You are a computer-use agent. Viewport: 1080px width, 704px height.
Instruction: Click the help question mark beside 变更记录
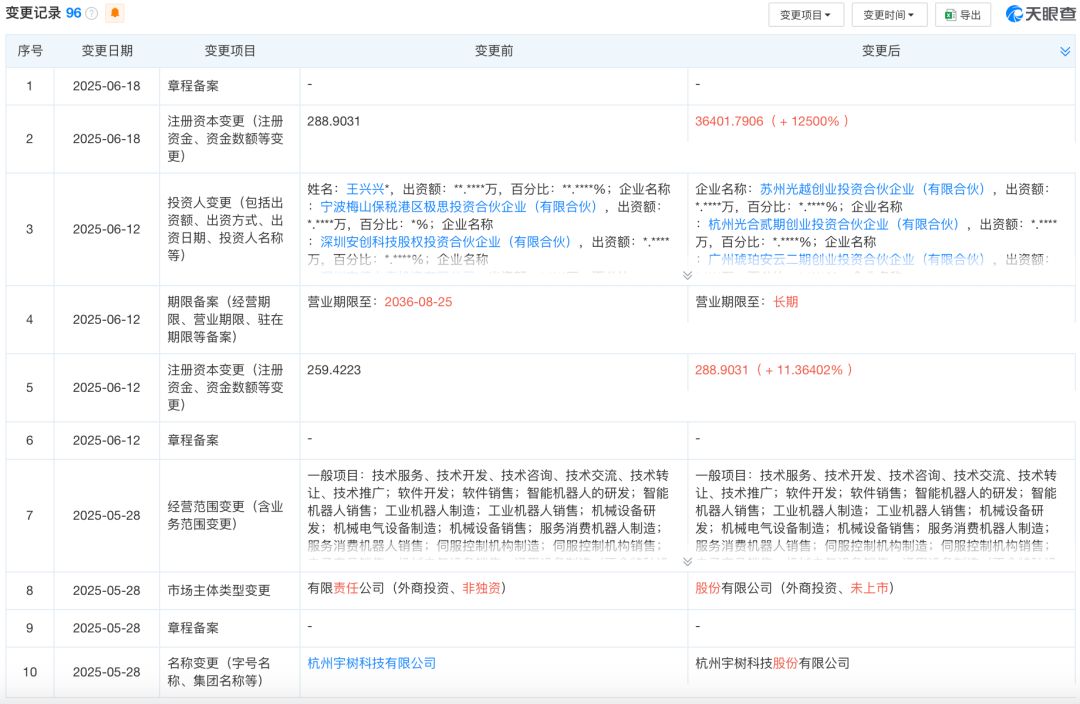tap(92, 14)
